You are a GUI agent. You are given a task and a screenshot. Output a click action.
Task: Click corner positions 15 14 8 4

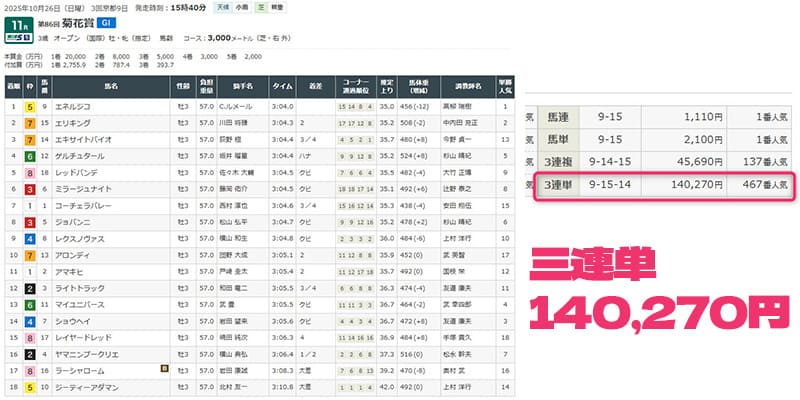pos(356,107)
